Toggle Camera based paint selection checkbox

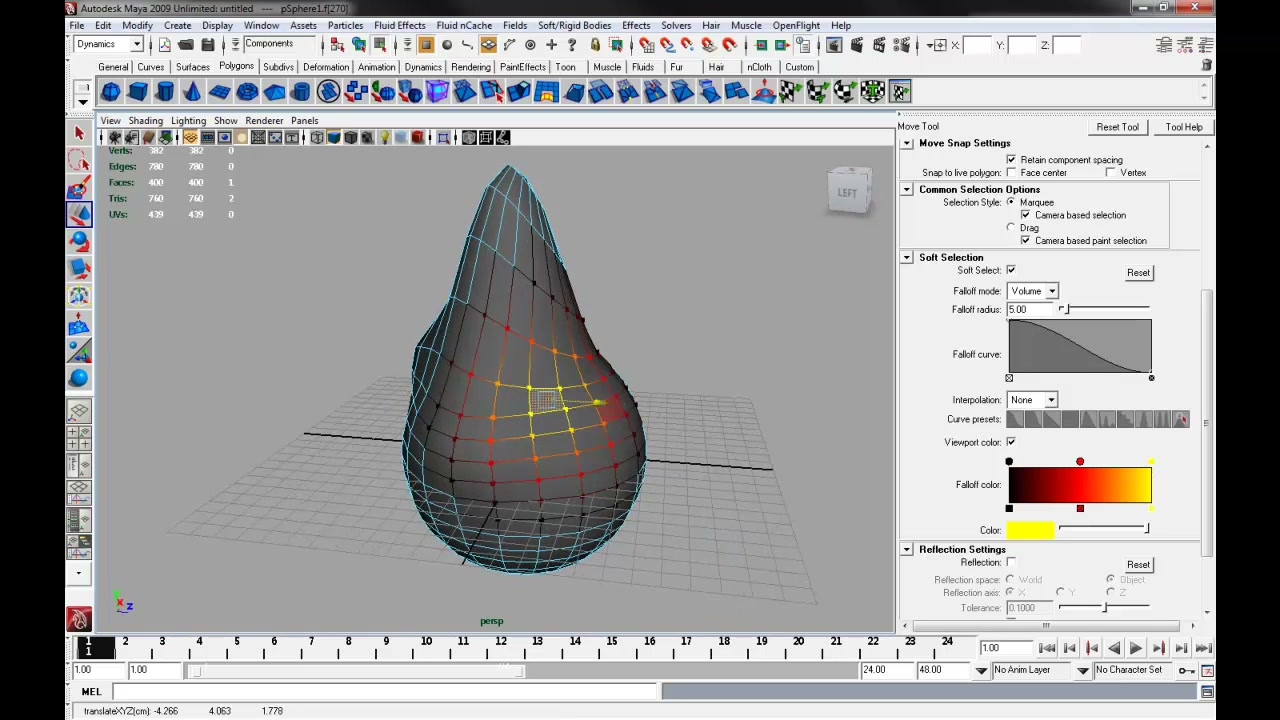point(1025,241)
